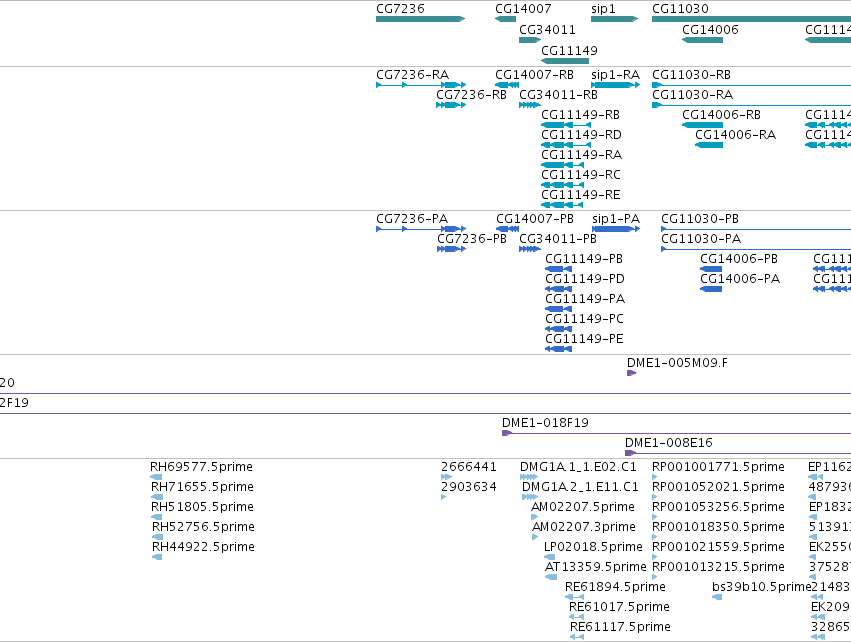Select feature 2903634

pos(444,497)
